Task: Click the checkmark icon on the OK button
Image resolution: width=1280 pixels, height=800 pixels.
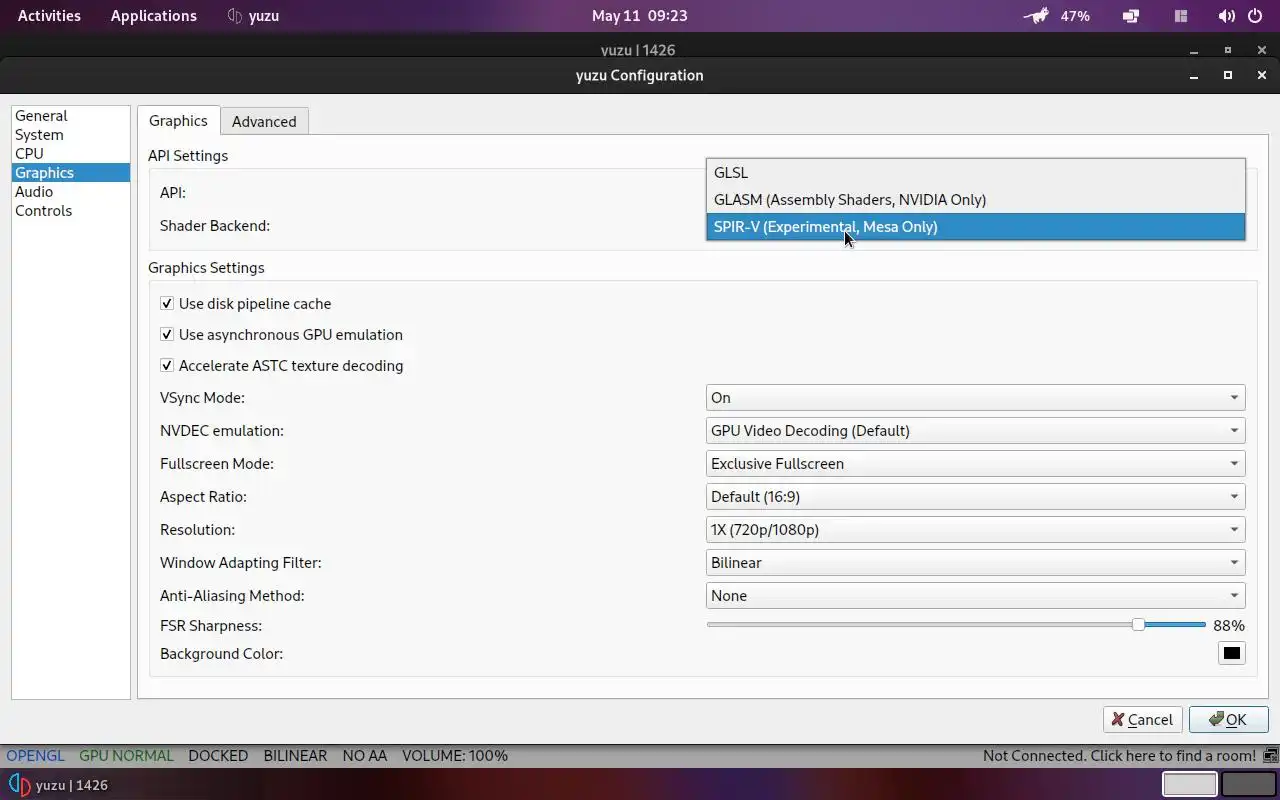Action: (1216, 719)
